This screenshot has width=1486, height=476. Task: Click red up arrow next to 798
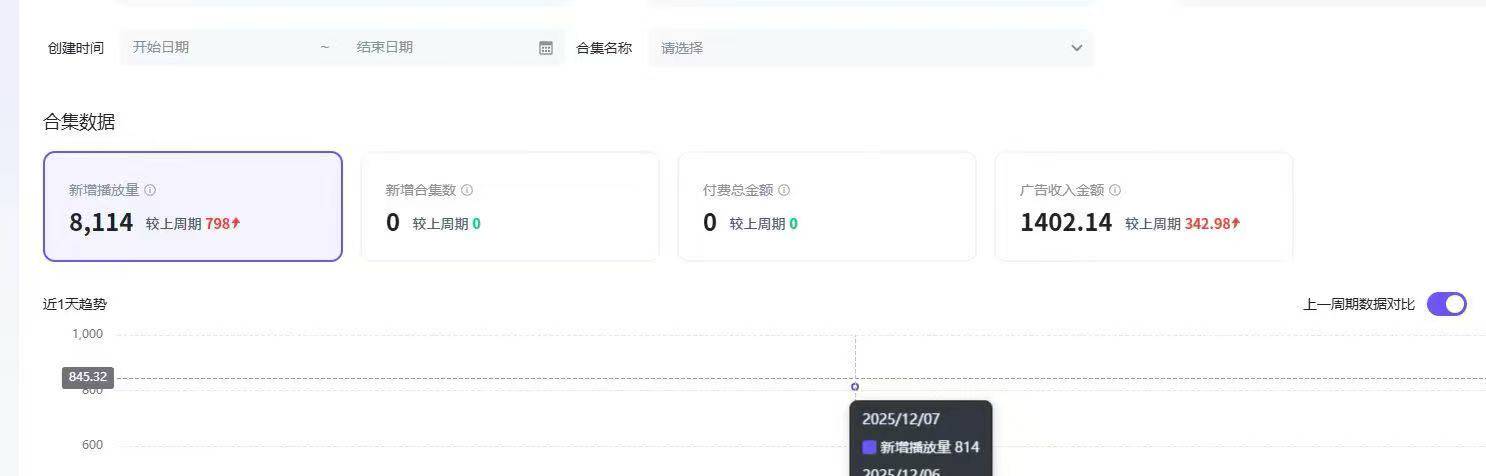236,224
